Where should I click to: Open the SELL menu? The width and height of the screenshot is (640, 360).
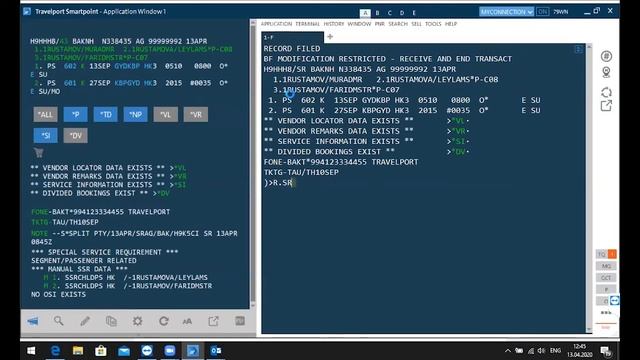coord(416,24)
